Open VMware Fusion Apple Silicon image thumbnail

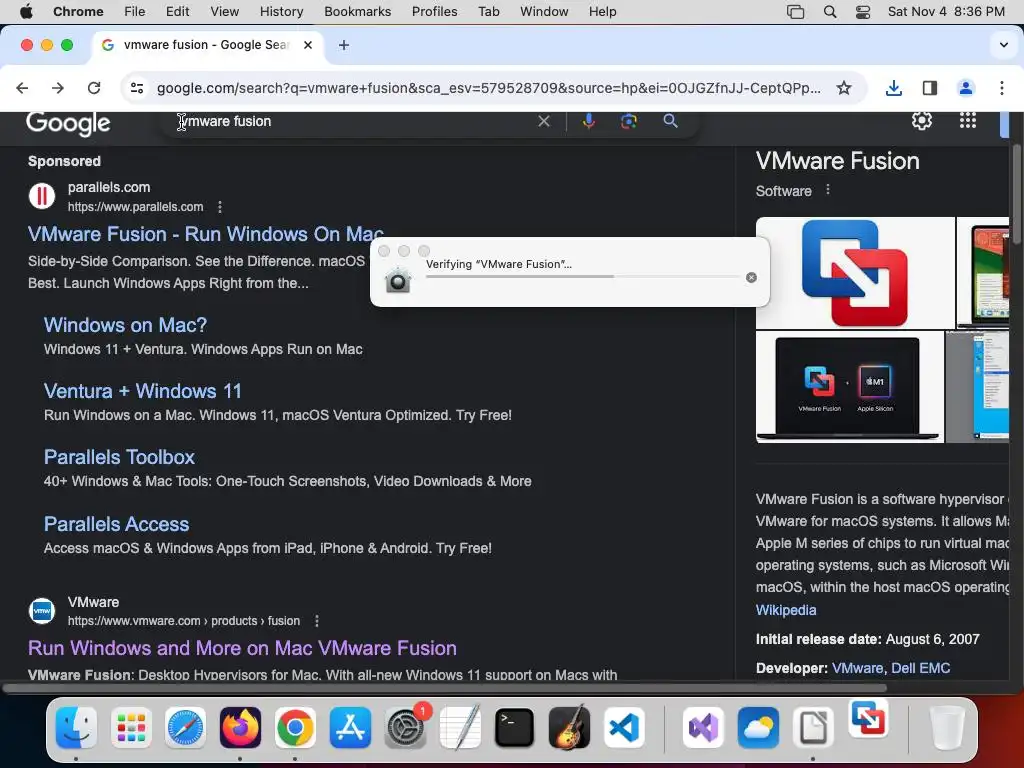850,387
